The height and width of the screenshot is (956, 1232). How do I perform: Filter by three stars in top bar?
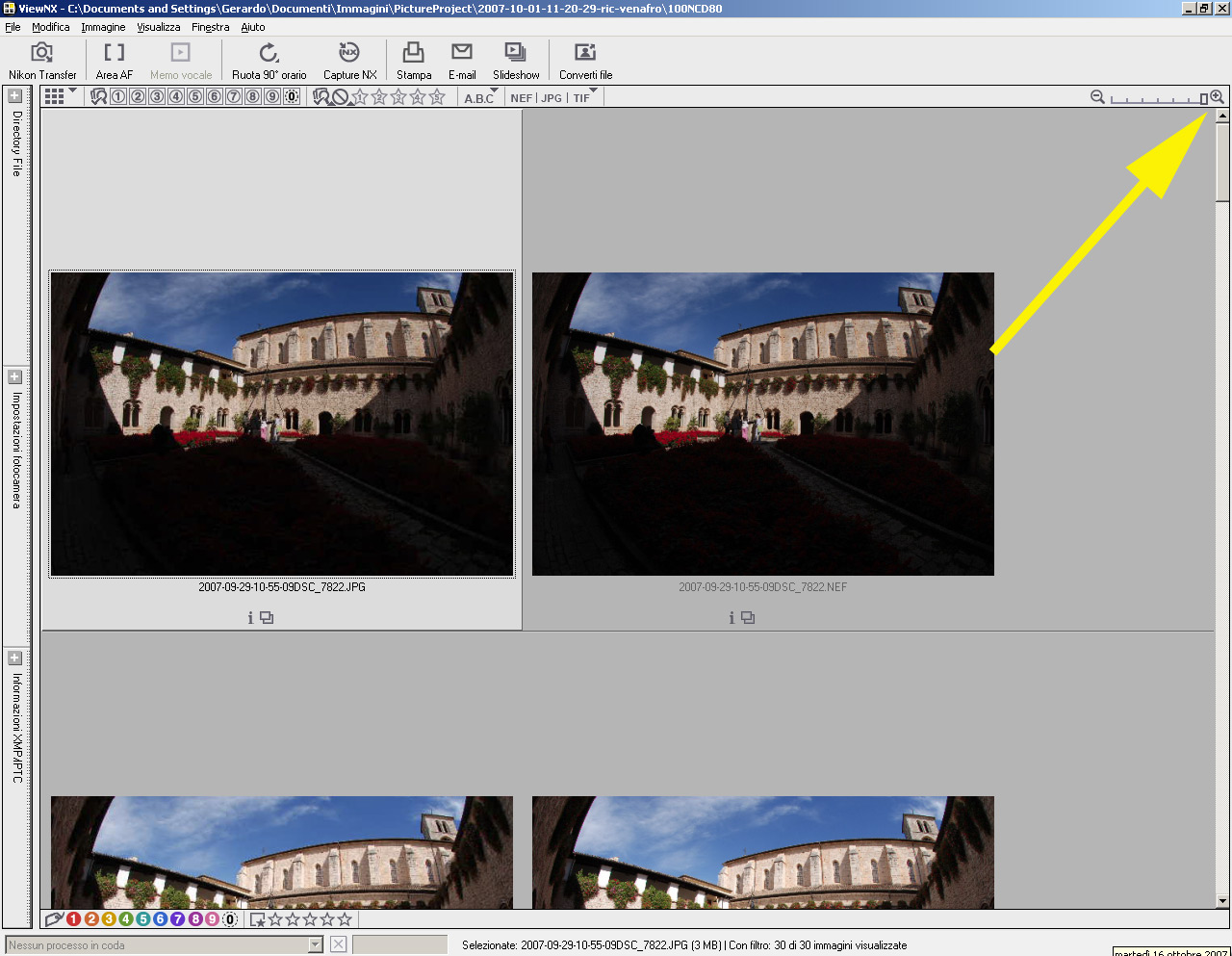pyautogui.click(x=398, y=96)
